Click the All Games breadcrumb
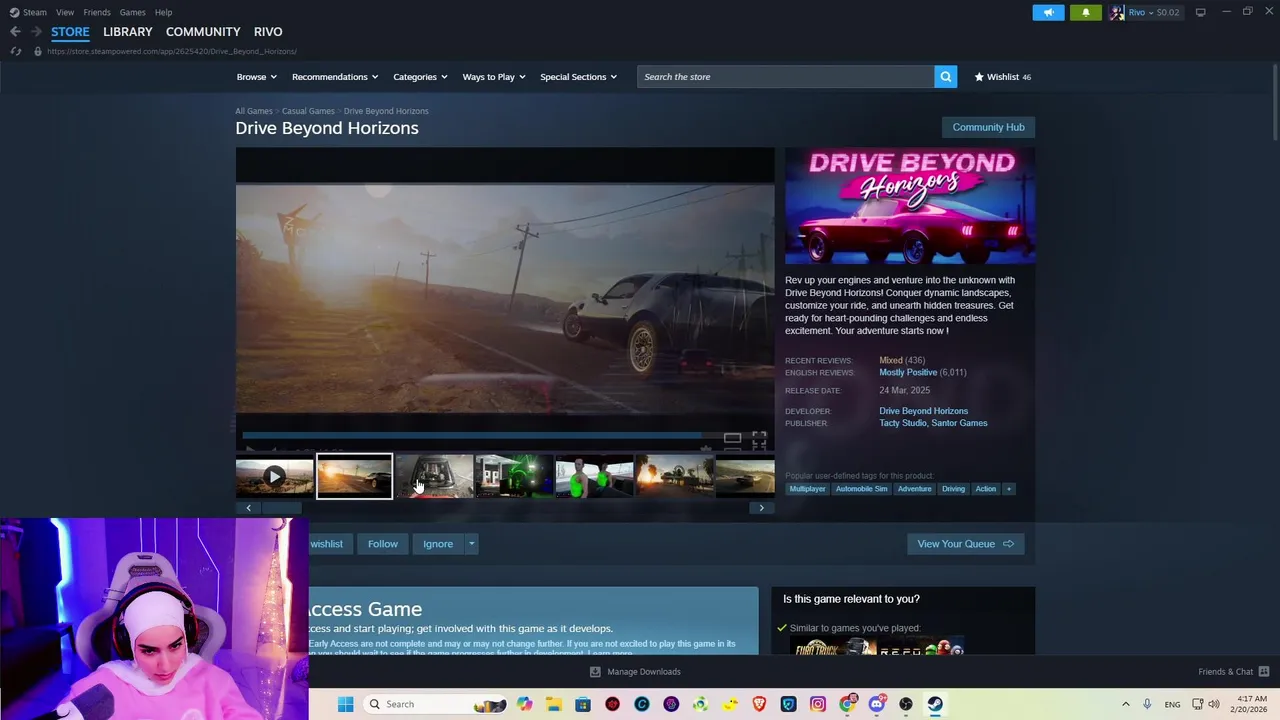Screen dimensions: 1280x720 (253, 111)
